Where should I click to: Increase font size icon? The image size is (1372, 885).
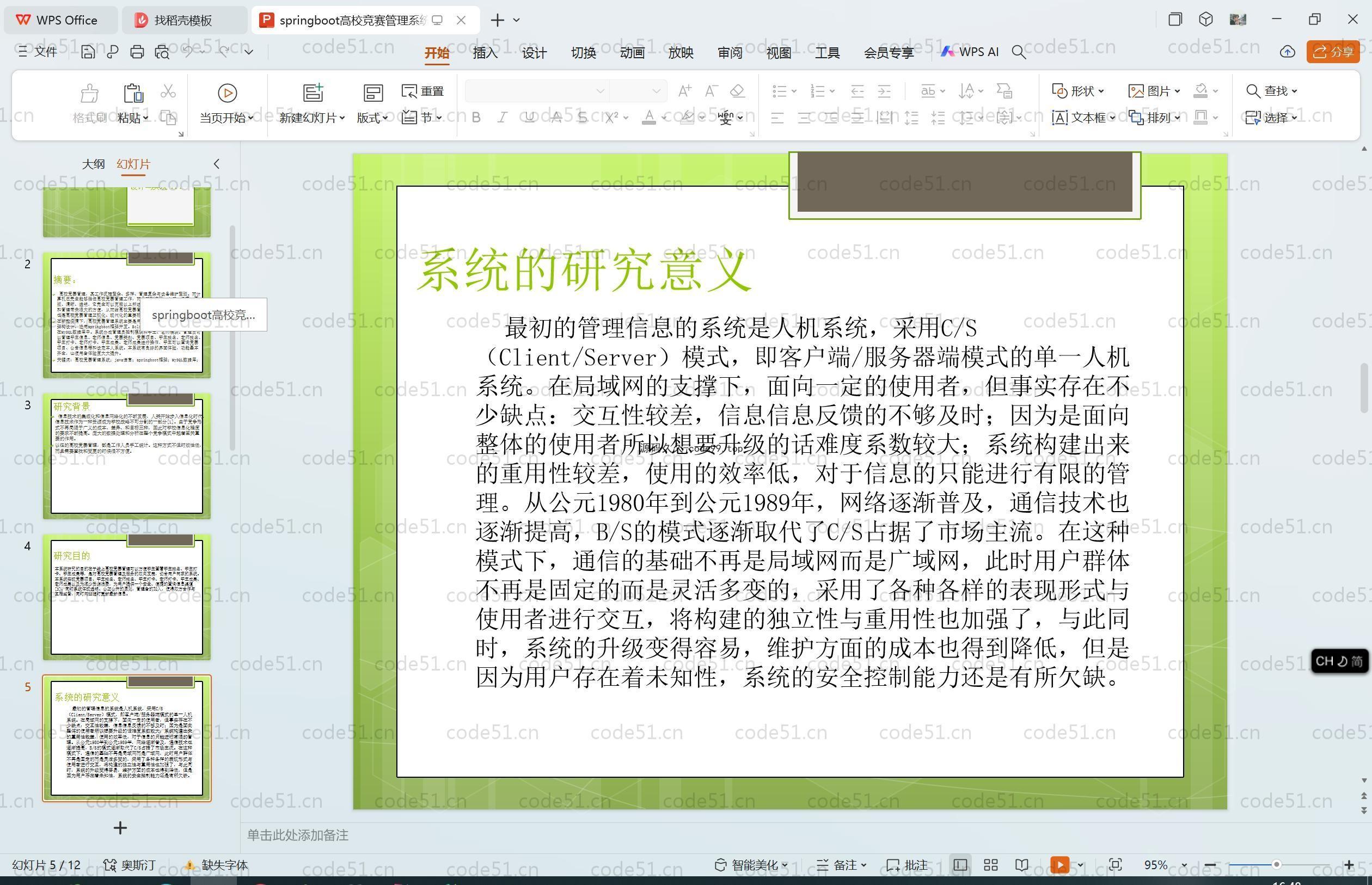pos(684,91)
